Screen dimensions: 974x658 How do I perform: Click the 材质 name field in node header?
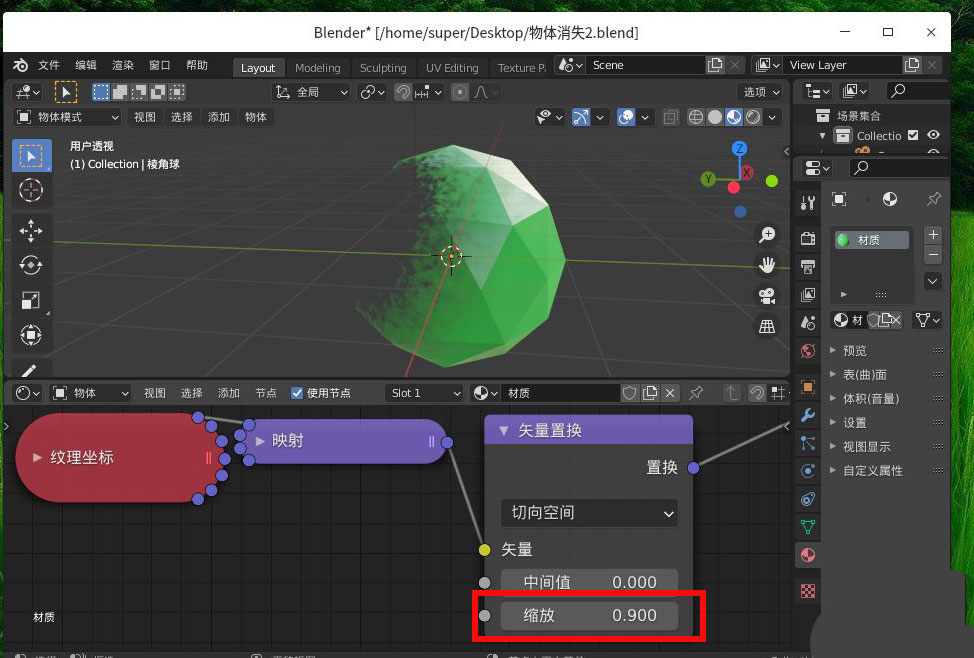point(560,393)
